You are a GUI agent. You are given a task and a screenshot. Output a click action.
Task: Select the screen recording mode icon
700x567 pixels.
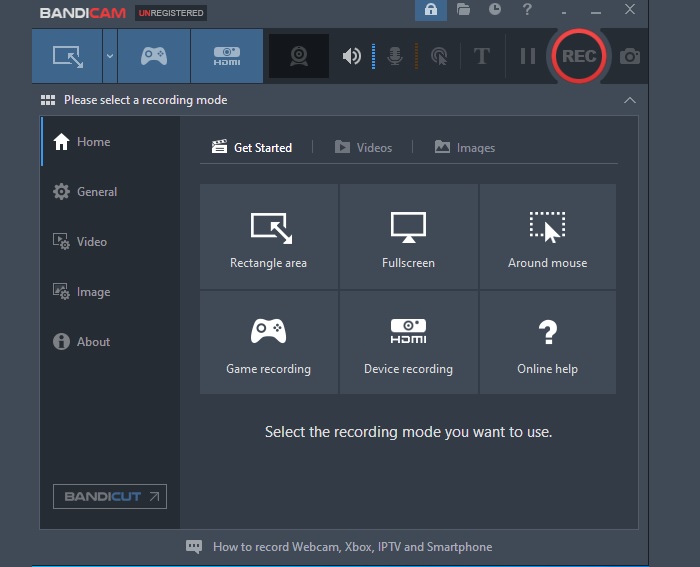coord(67,56)
